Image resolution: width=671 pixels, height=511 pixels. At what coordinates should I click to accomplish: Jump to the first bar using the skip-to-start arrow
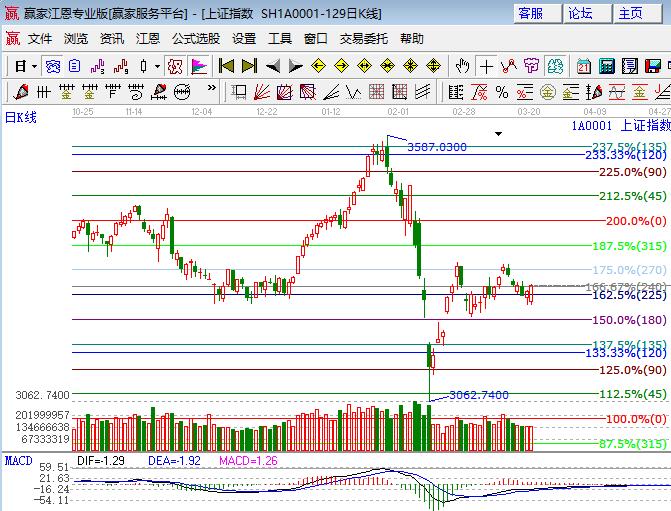[227, 66]
